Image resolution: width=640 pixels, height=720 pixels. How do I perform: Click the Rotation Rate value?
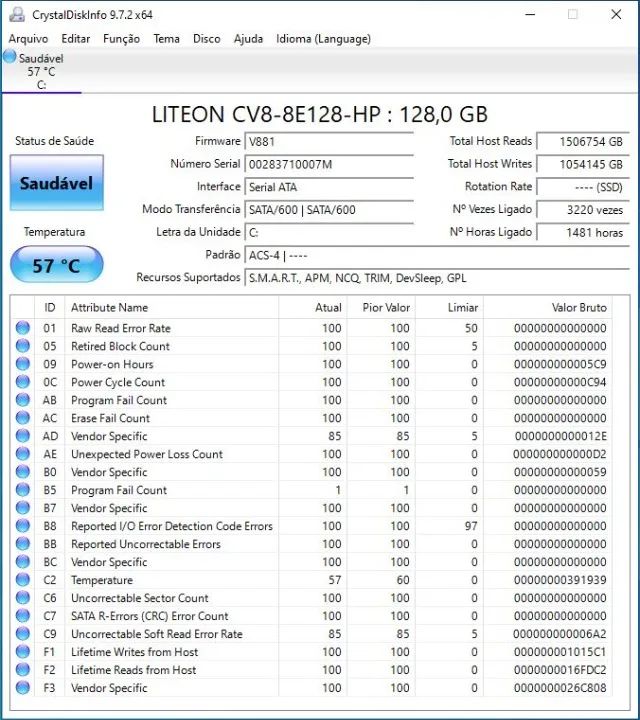coord(583,187)
